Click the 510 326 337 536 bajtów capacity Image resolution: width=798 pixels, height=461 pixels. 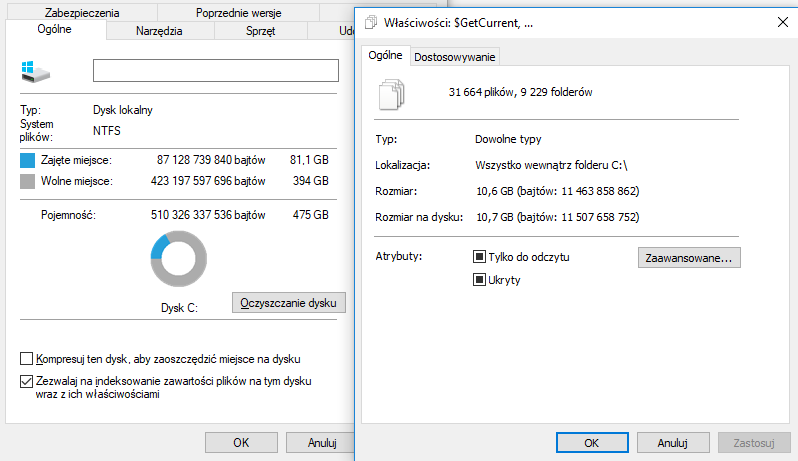pos(208,215)
